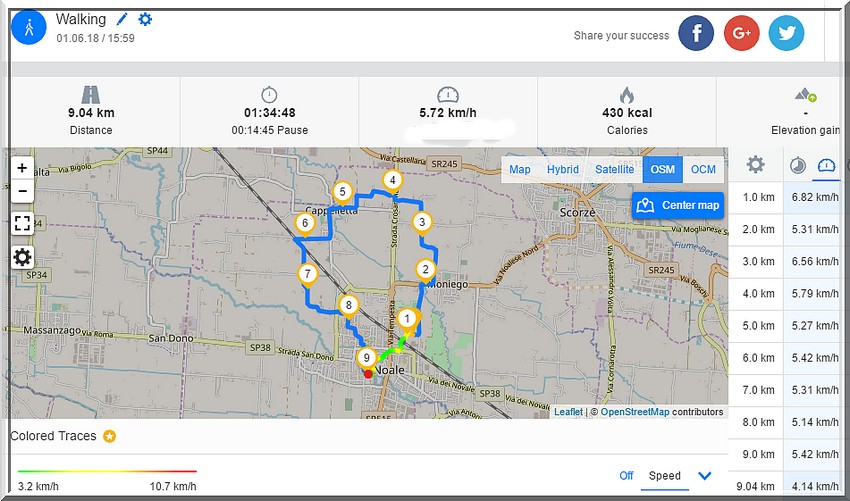Zoom out the map
The image size is (850, 501).
click(22, 191)
